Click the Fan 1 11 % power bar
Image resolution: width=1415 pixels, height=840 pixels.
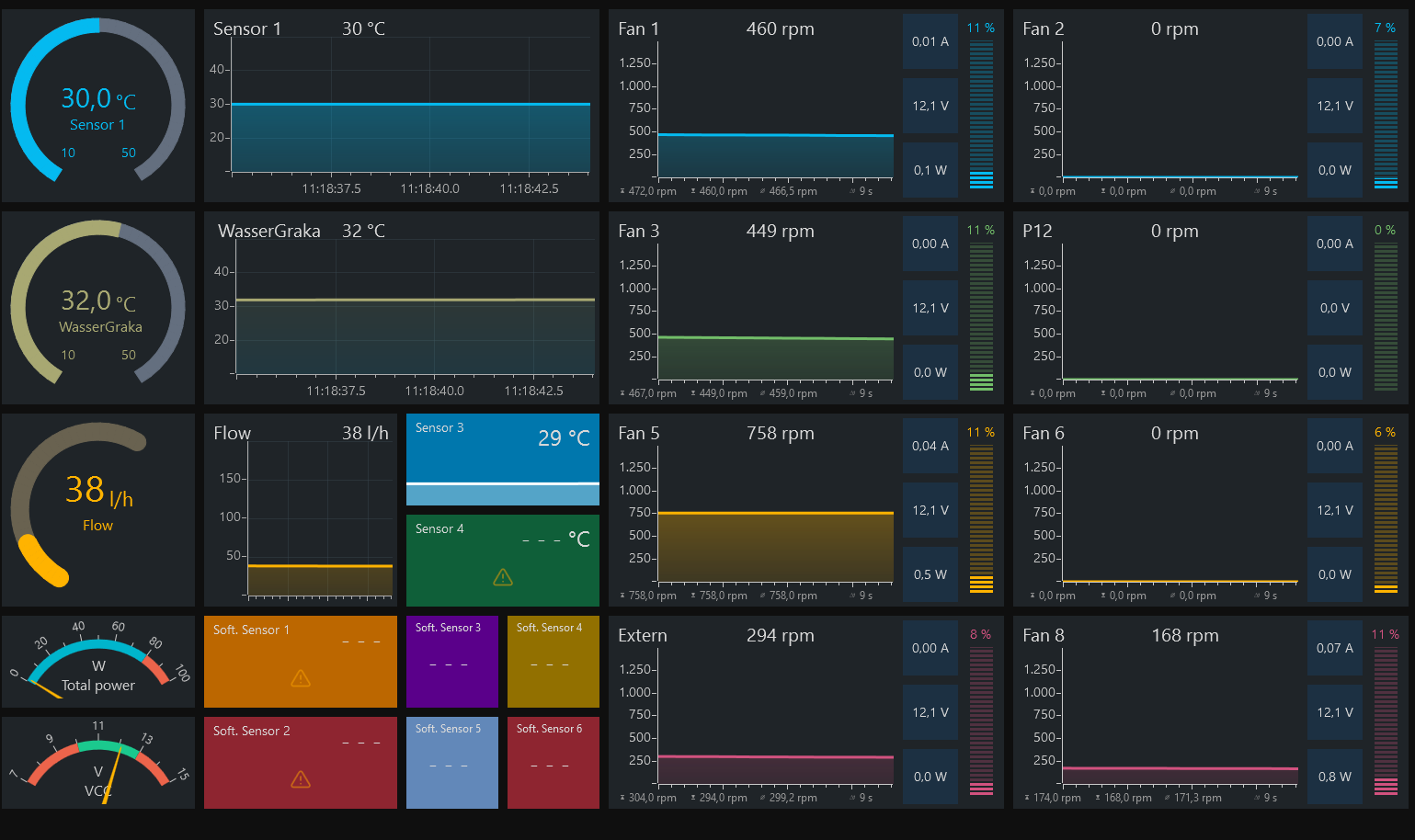point(981,114)
